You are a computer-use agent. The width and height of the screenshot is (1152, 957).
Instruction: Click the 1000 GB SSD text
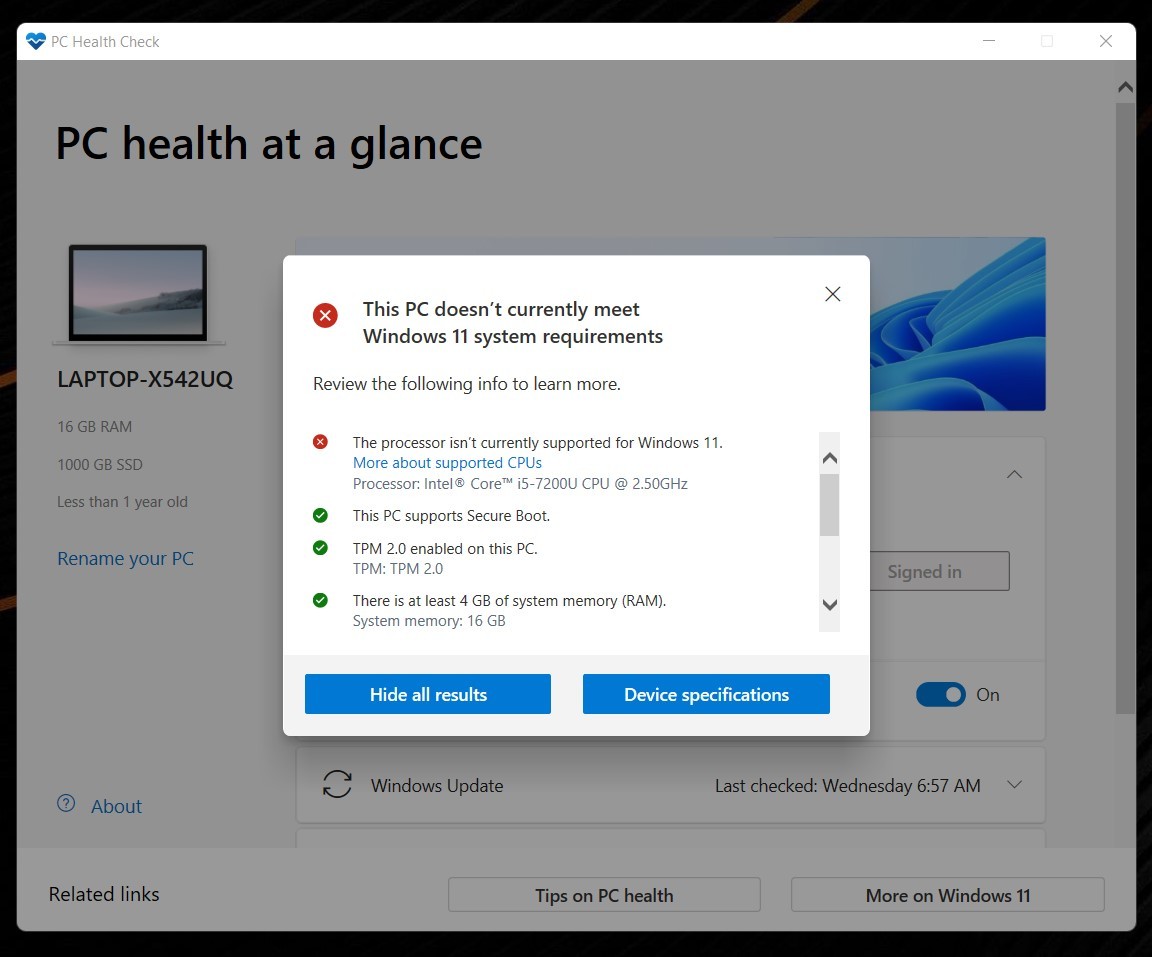(100, 465)
